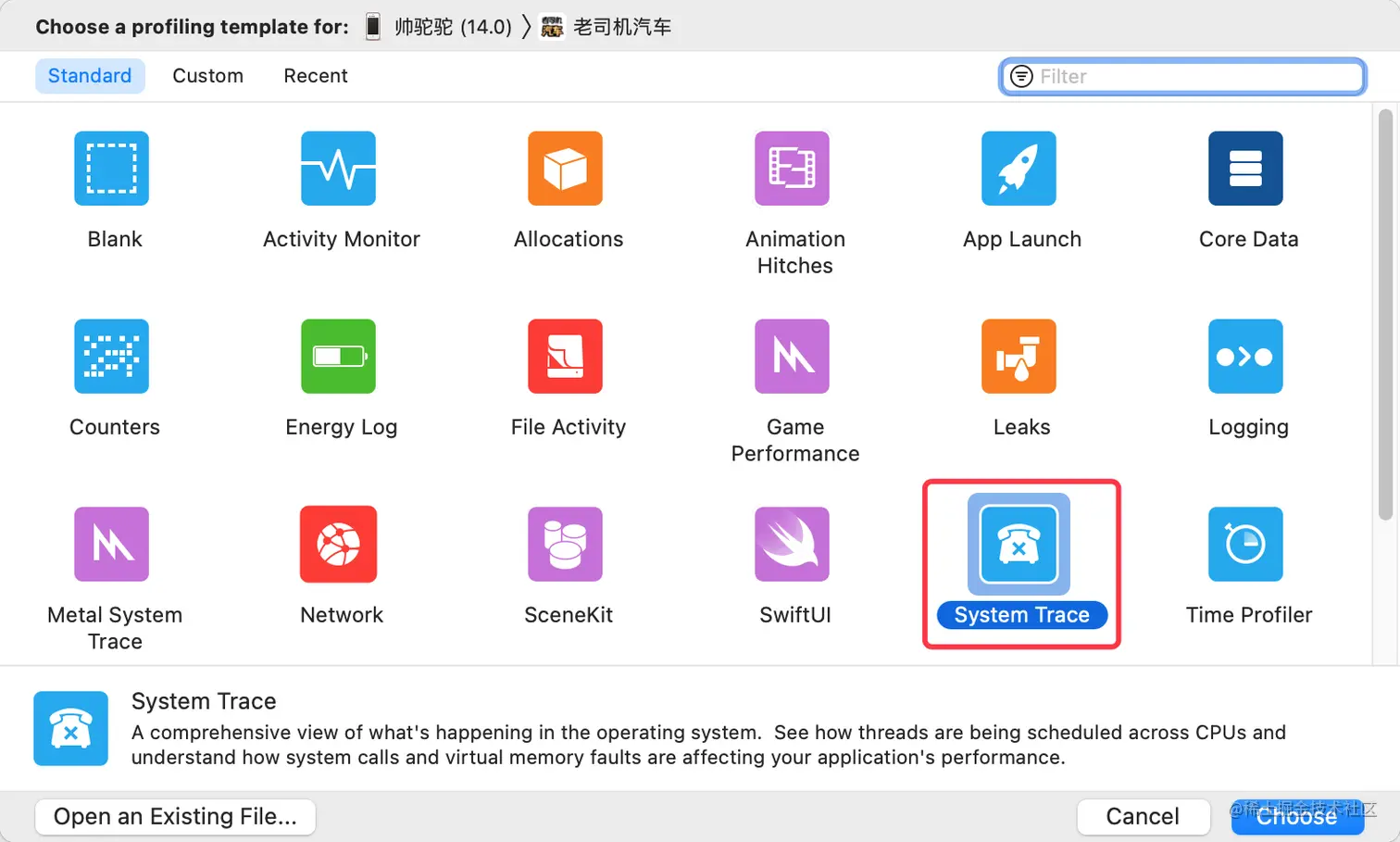Viewport: 1400px width, 842px height.
Task: Click the Game Performance label
Action: pos(795,440)
